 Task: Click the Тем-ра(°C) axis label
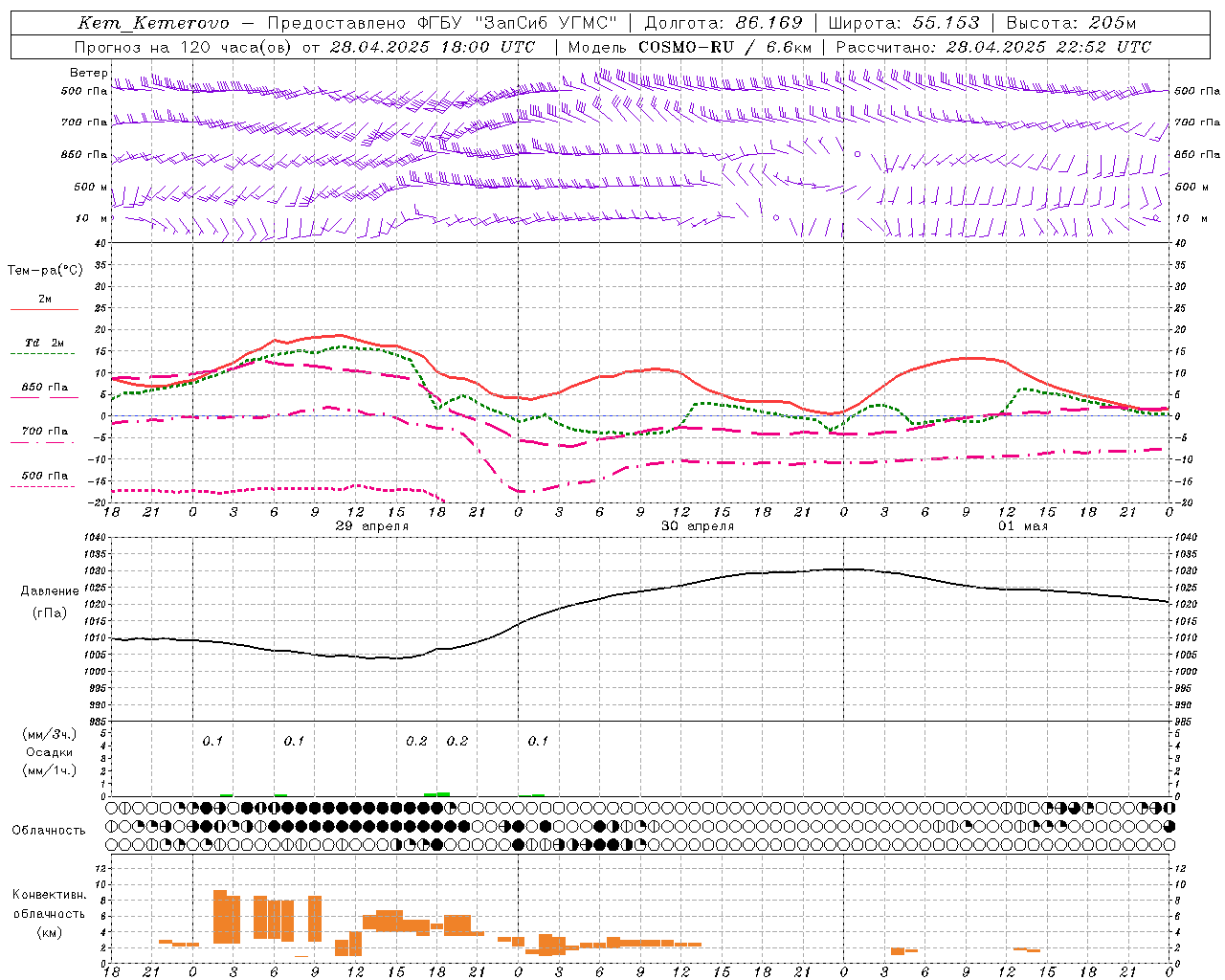tap(45, 271)
